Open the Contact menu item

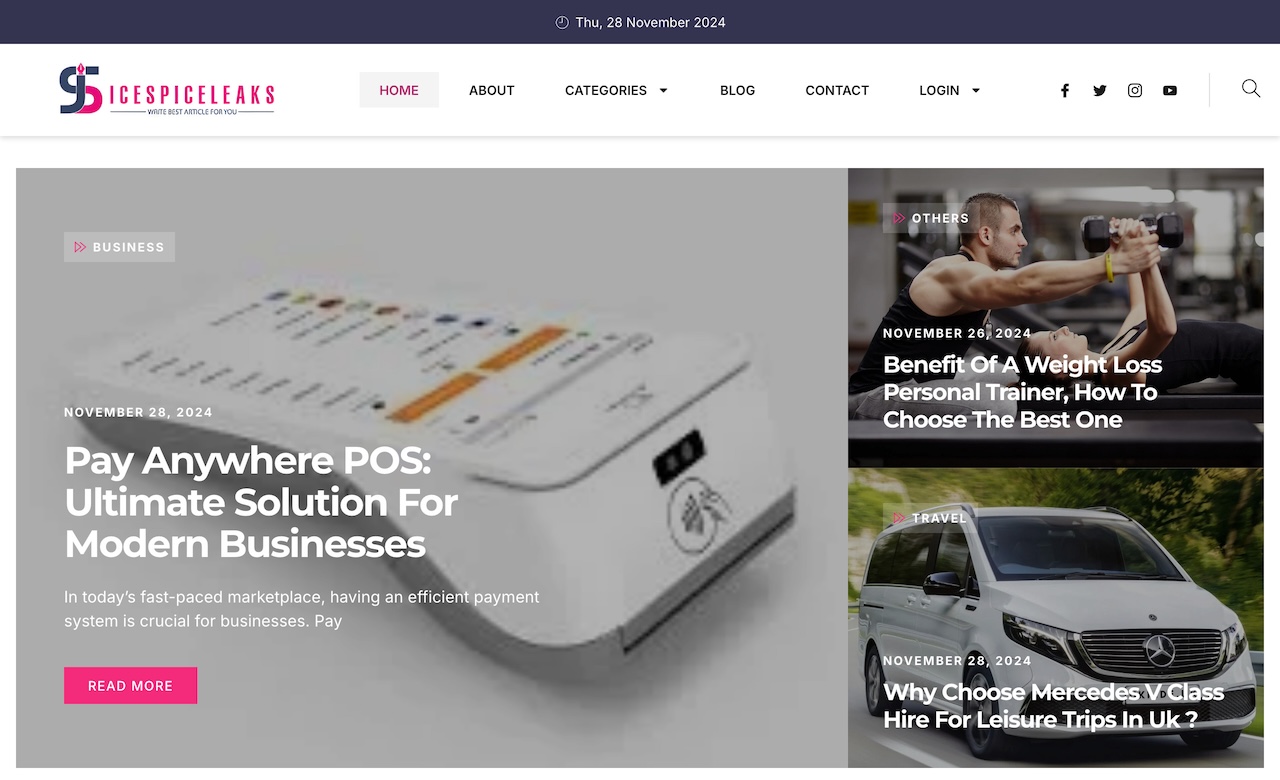click(837, 90)
